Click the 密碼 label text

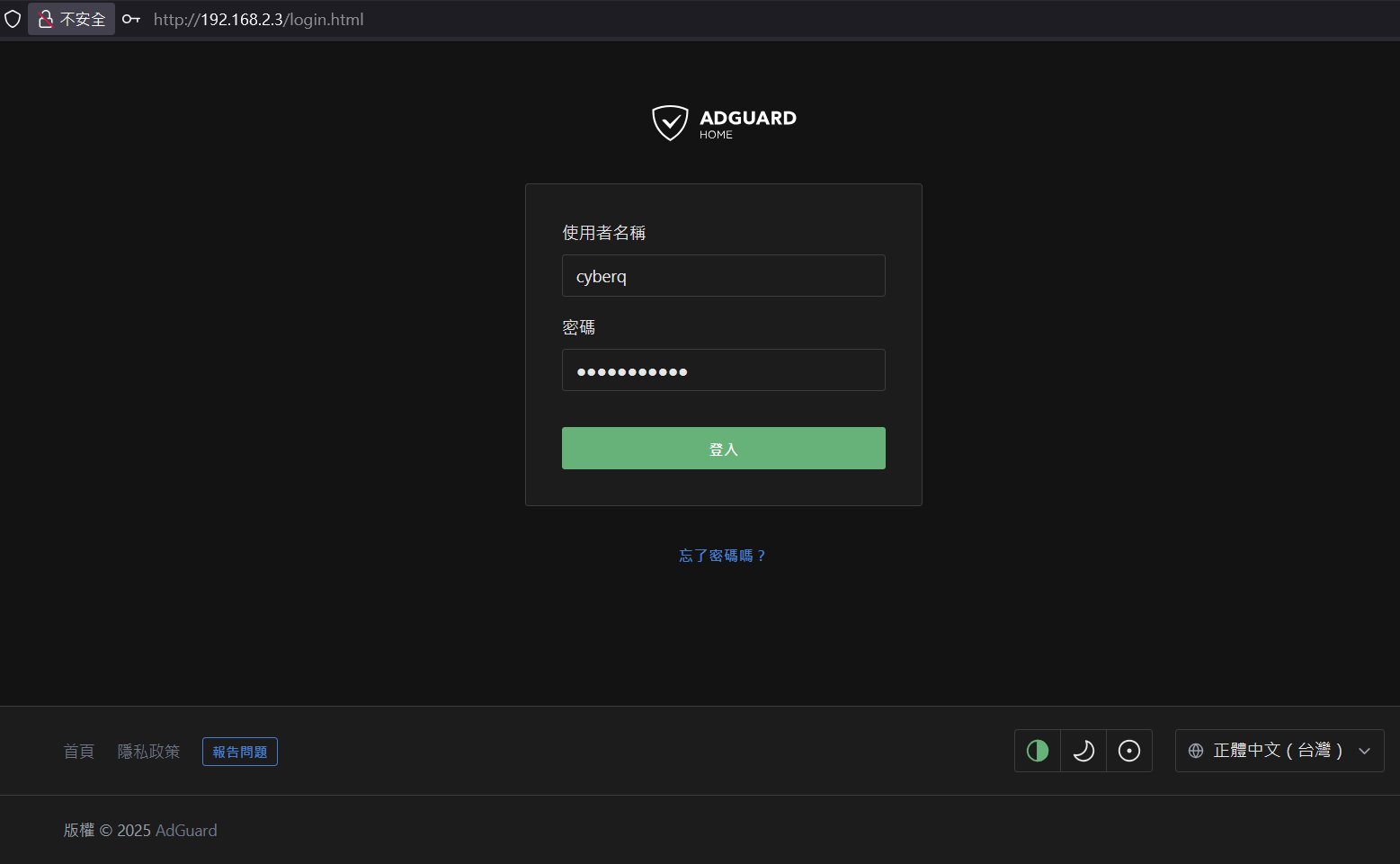pyautogui.click(x=579, y=327)
